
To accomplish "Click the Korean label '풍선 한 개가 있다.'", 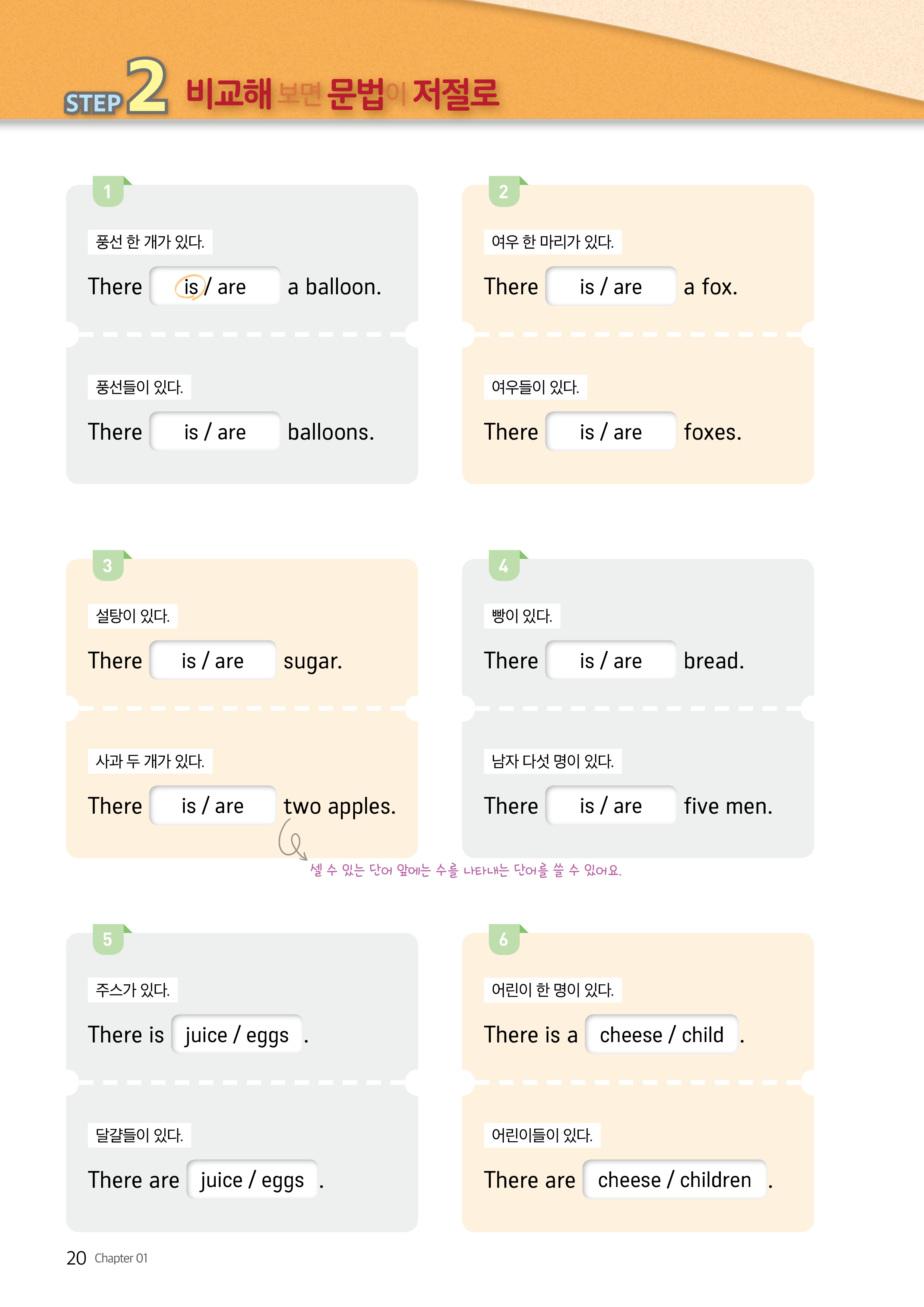I will click(x=150, y=242).
